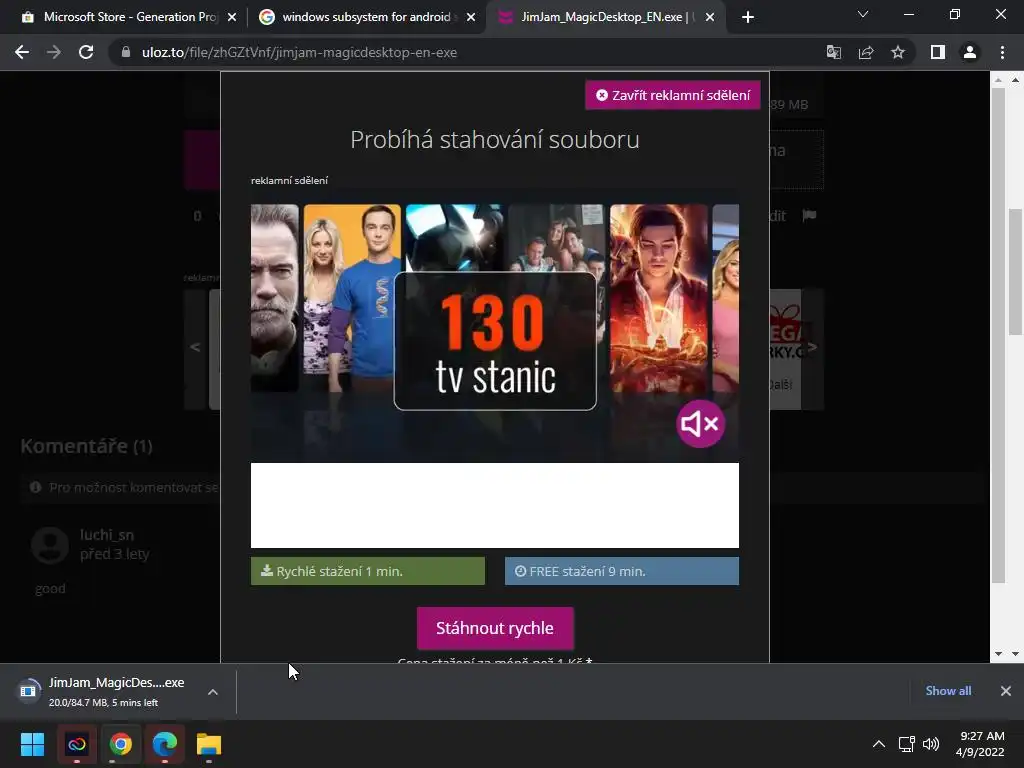Click the luchi_sn commenter name

107,535
